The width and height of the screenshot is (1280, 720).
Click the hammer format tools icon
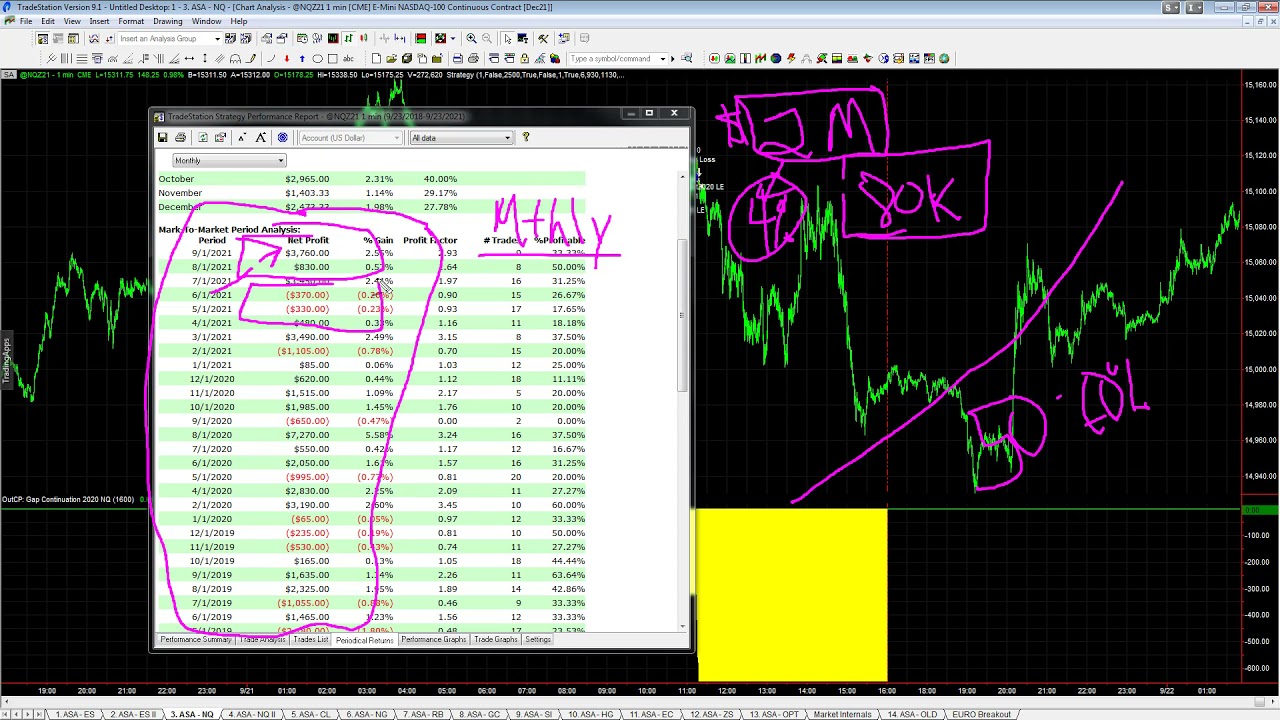543,39
